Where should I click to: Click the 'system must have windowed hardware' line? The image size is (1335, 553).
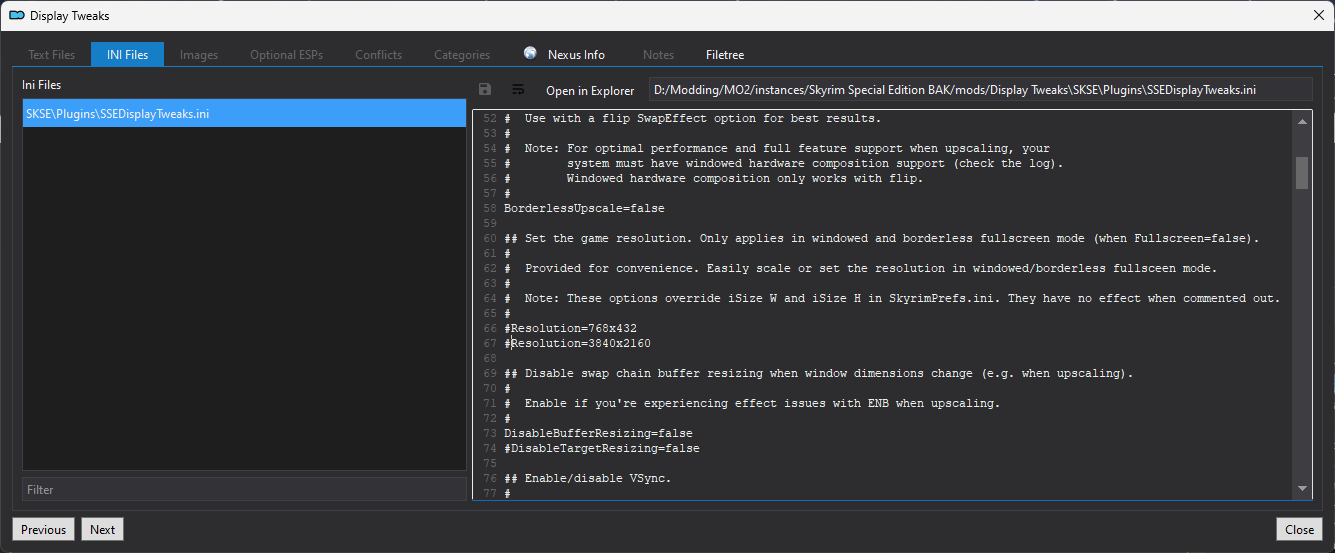pyautogui.click(x=784, y=163)
